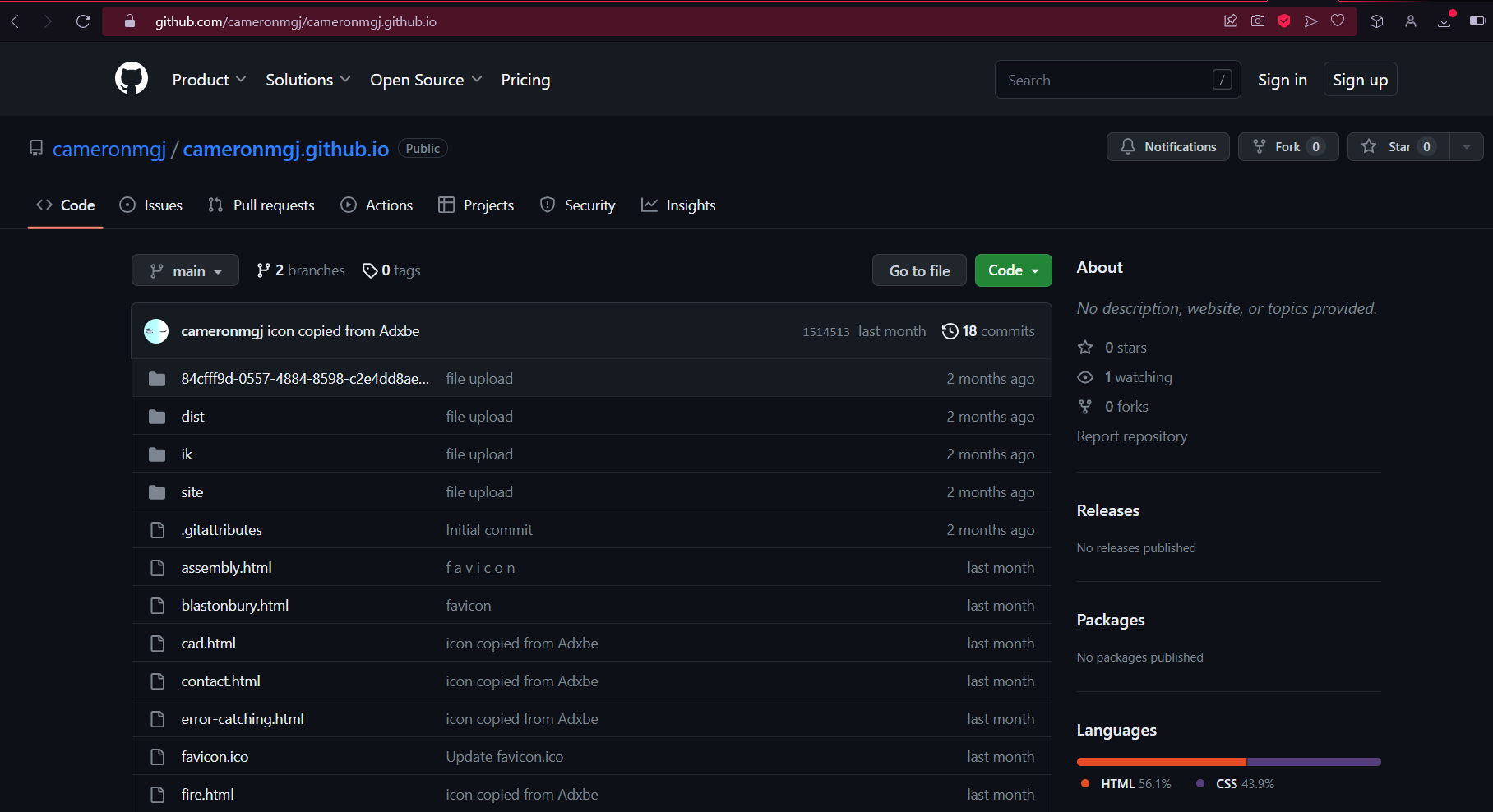
Task: Open the error-catching.html file
Action: coord(243,719)
